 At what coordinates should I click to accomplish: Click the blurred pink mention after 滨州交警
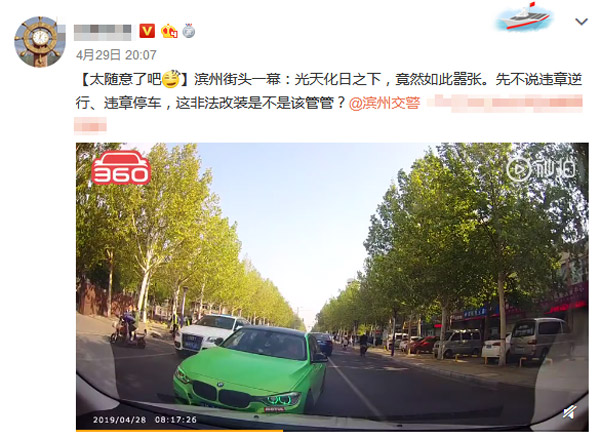click(504, 103)
